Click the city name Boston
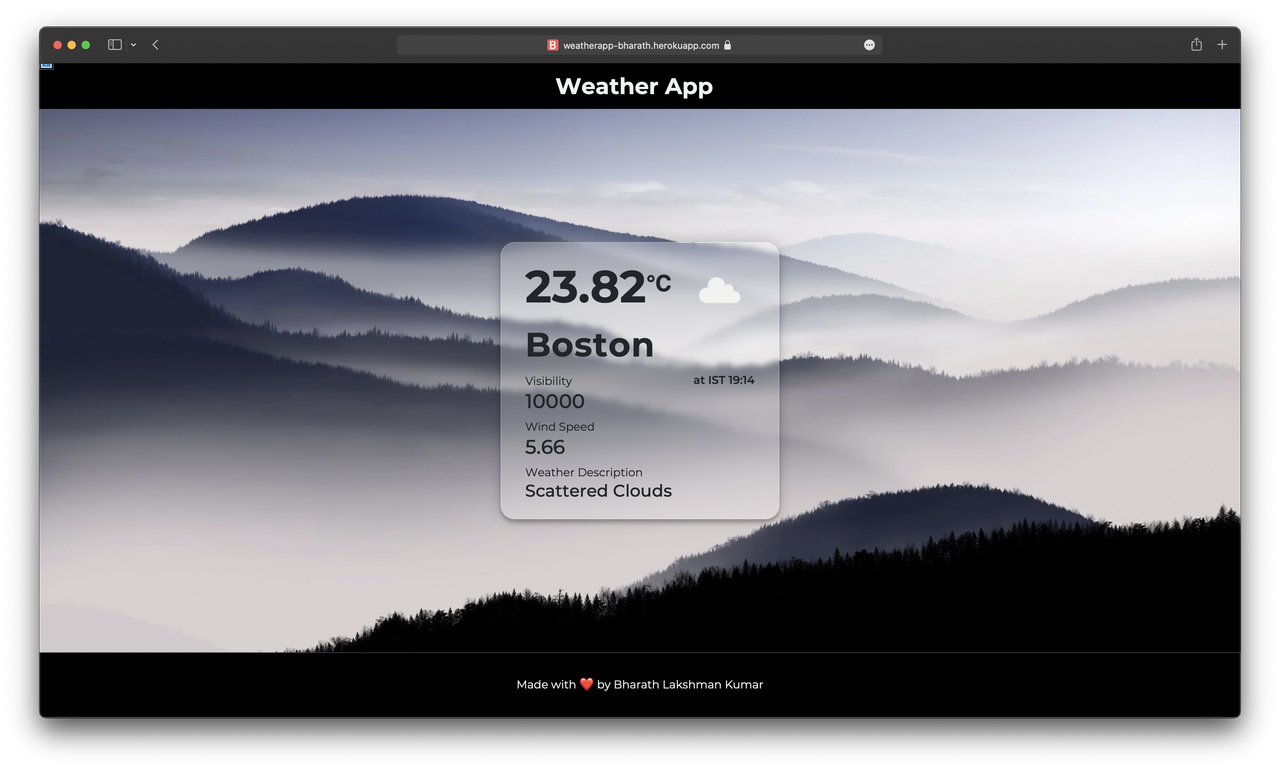This screenshot has height=770, width=1280. (x=590, y=344)
